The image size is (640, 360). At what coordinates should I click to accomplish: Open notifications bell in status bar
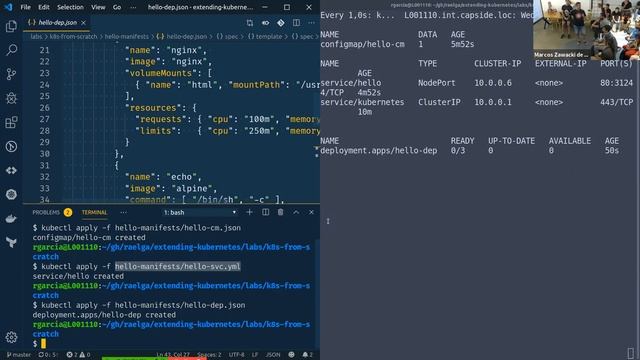(307, 355)
